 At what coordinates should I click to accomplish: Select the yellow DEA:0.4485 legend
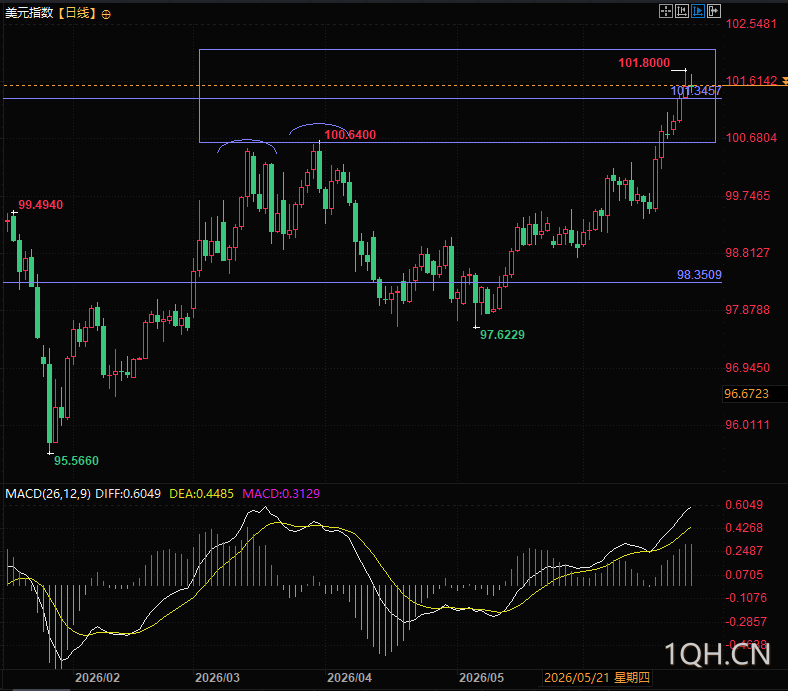click(x=202, y=493)
